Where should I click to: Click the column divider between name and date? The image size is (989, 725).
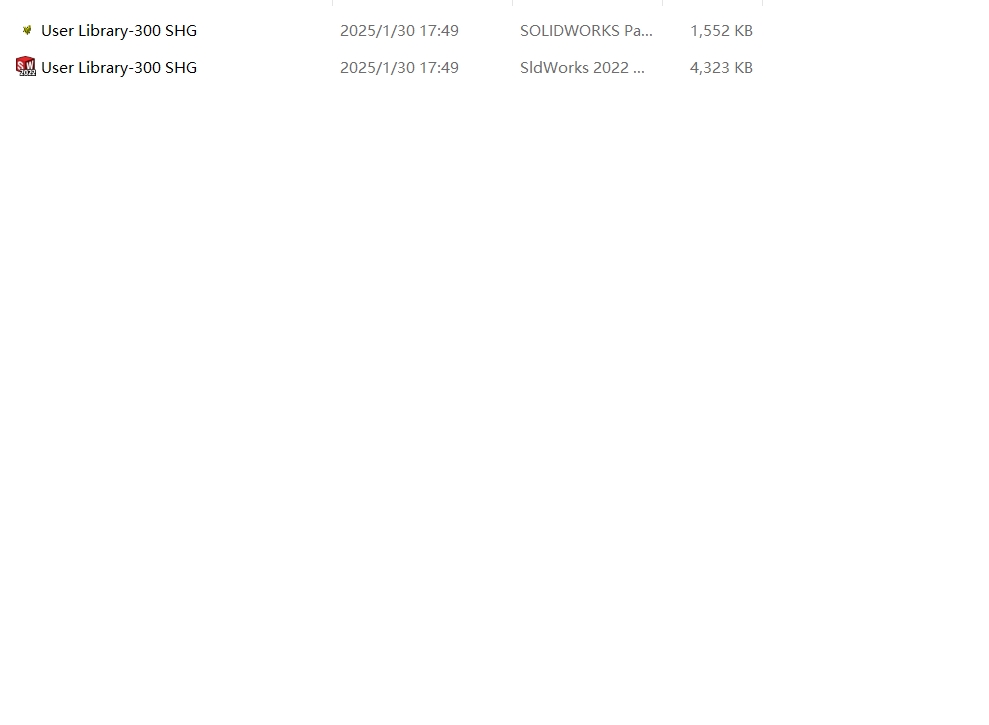point(332,3)
